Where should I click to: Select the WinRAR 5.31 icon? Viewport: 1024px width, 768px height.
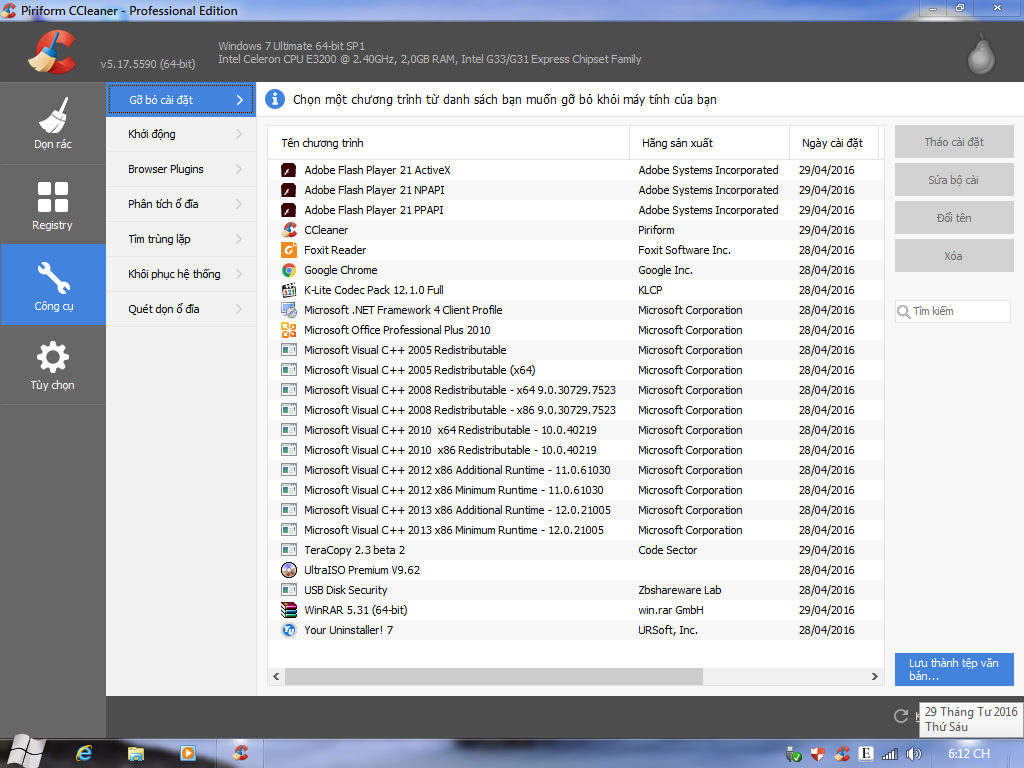pyautogui.click(x=289, y=610)
